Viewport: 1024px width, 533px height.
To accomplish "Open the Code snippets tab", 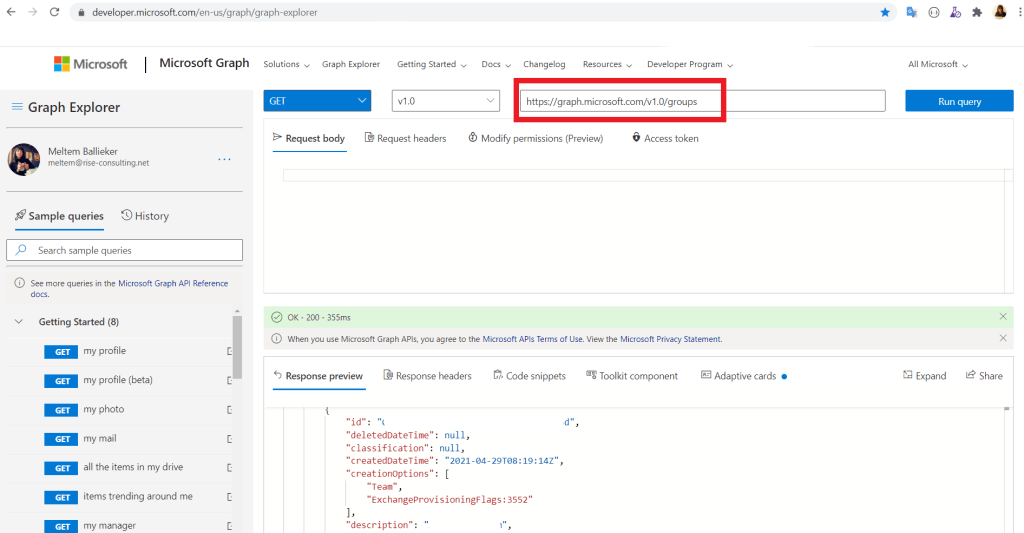I will coord(529,376).
